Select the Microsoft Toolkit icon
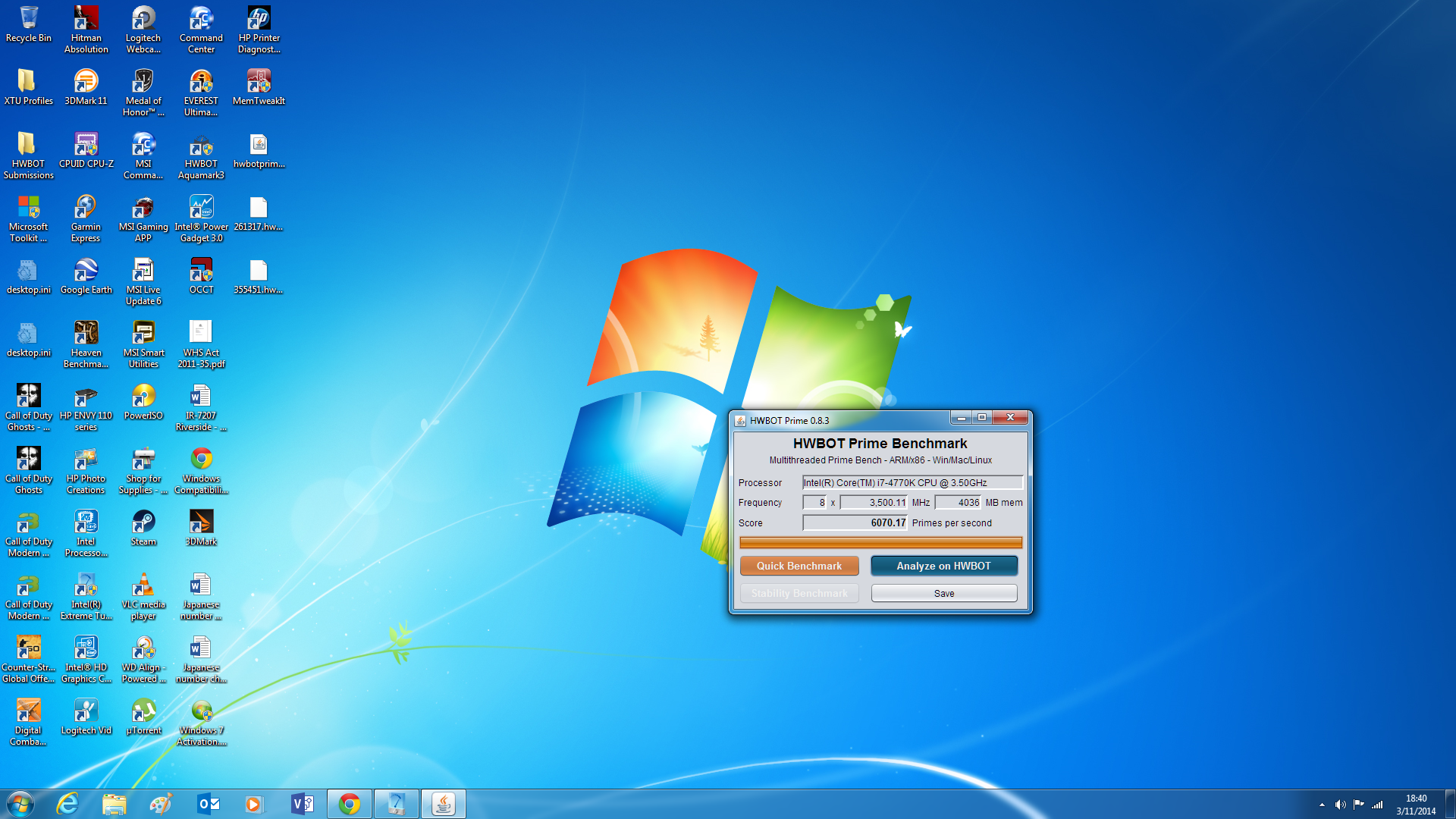This screenshot has height=819, width=1456. coord(29,219)
